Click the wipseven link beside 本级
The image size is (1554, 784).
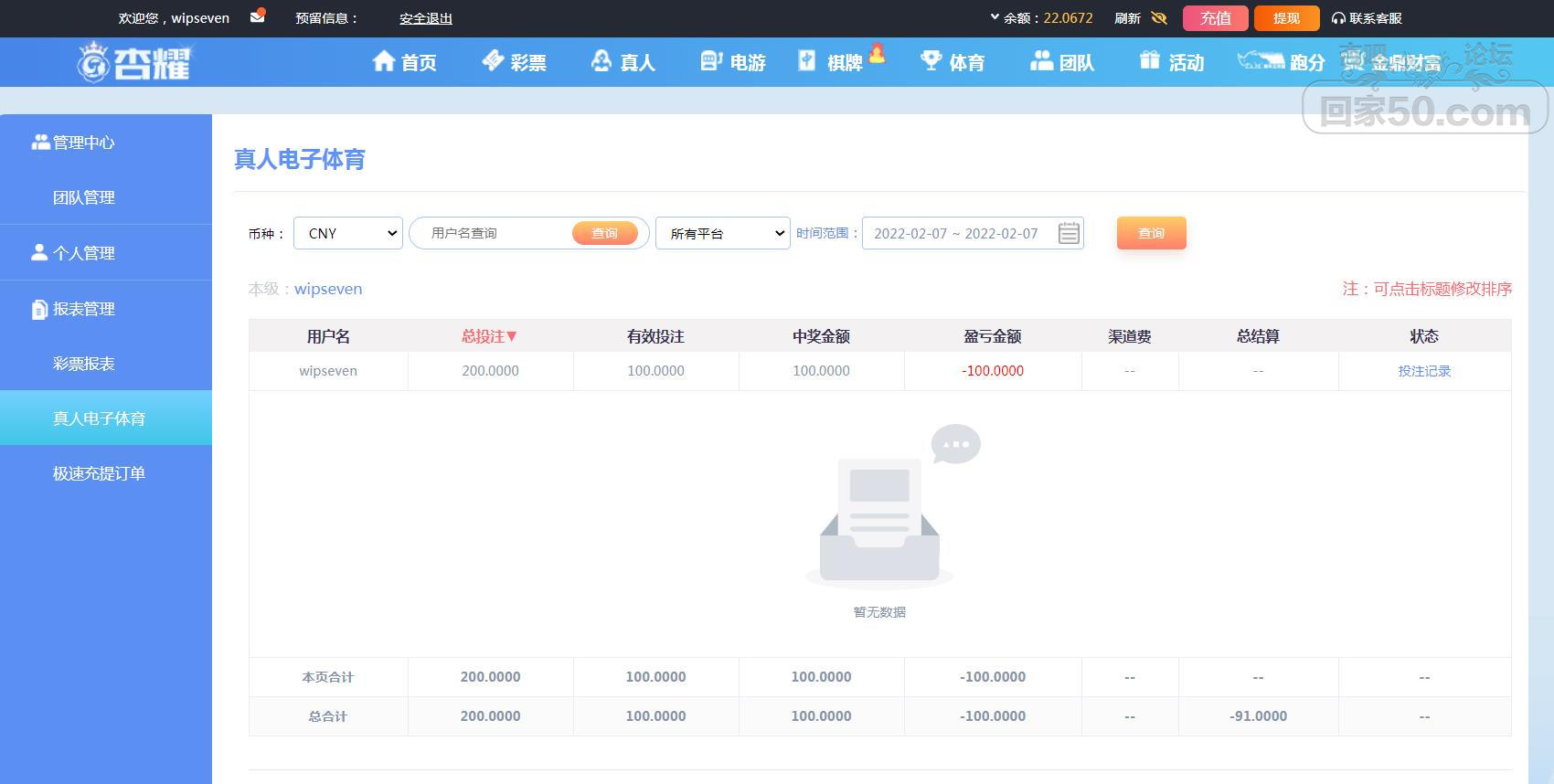point(328,289)
